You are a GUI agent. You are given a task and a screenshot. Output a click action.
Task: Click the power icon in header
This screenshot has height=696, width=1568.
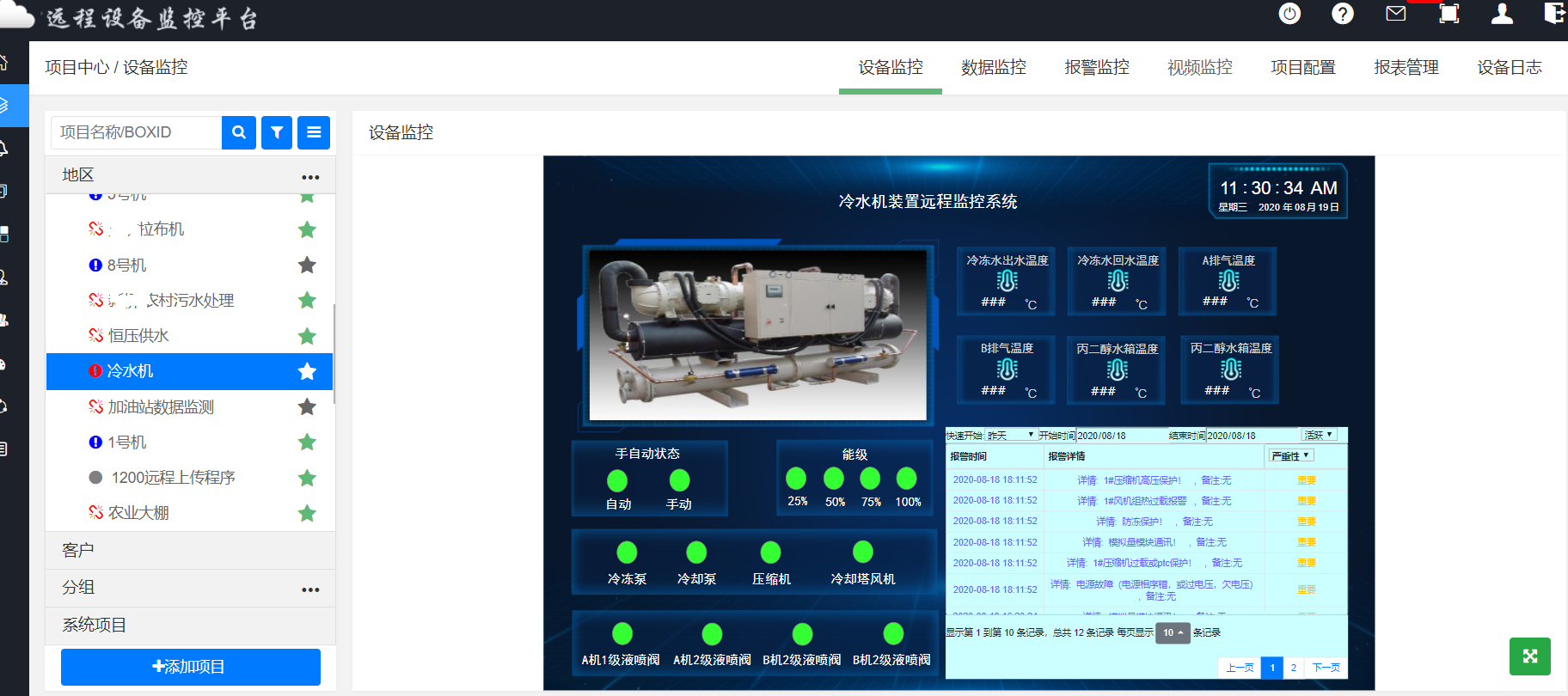click(1289, 14)
